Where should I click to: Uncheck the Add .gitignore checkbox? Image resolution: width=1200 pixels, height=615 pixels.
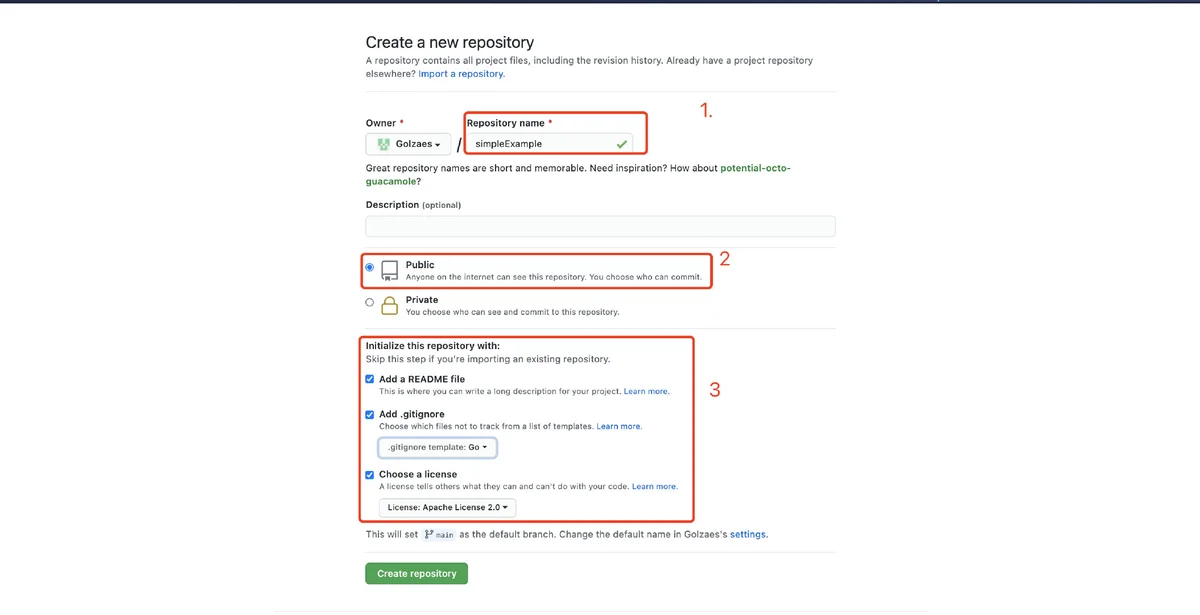point(370,414)
